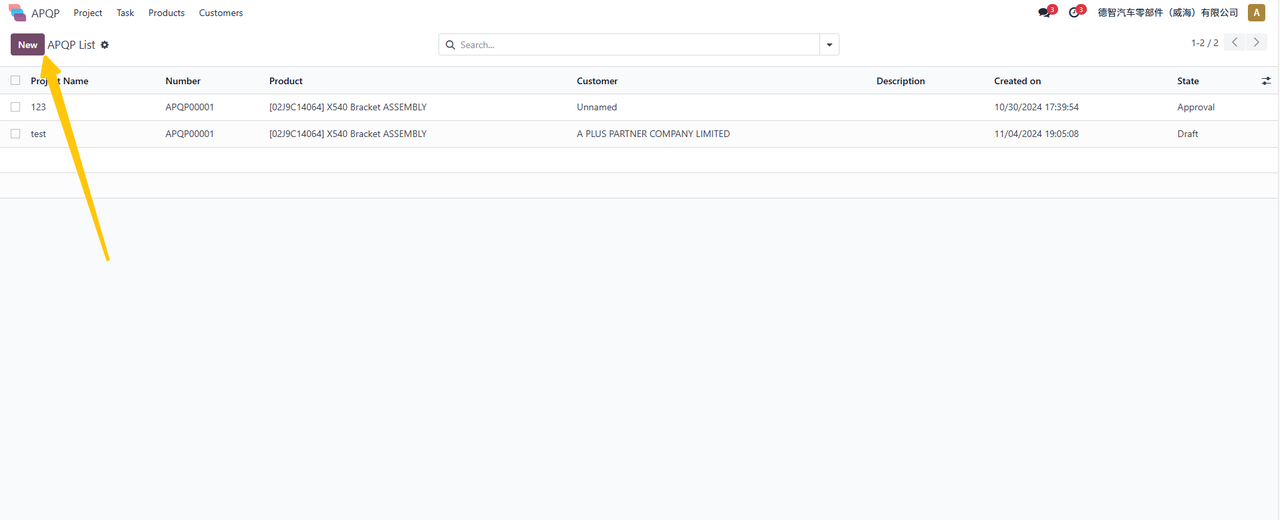Open the A PLUS PARTNER COMPANY LIMITED record
Image resolution: width=1280 pixels, height=520 pixels.
[653, 134]
